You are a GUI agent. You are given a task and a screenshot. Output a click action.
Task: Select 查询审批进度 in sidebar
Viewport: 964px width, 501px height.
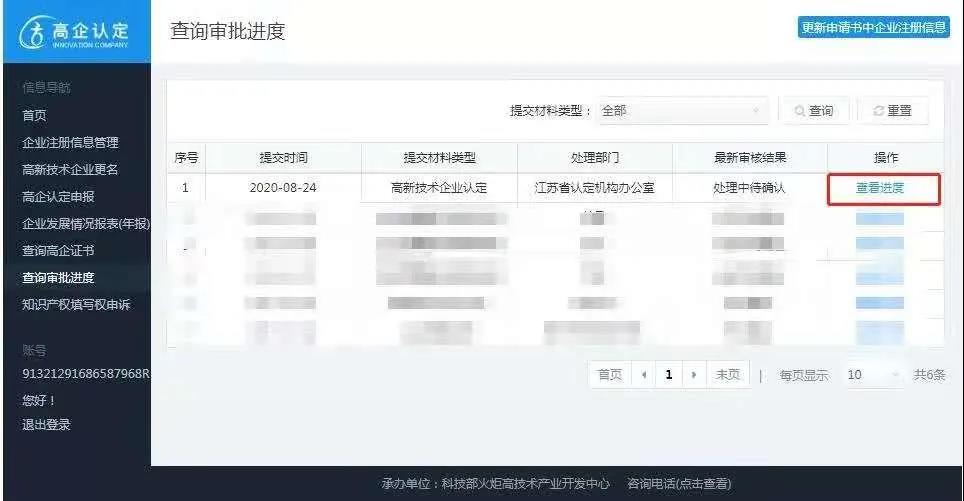point(58,277)
